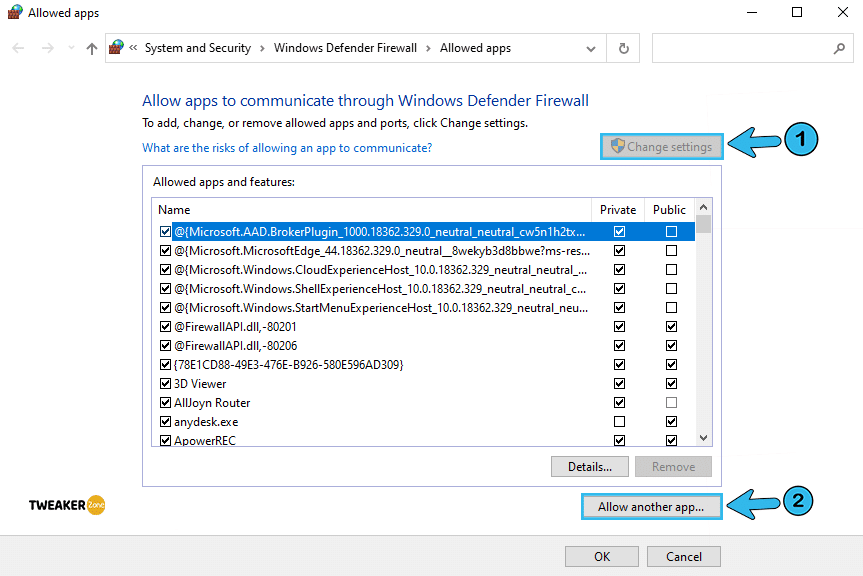The width and height of the screenshot is (863, 576).
Task: Toggle Private for CloudExperienceHost
Action: coord(619,270)
